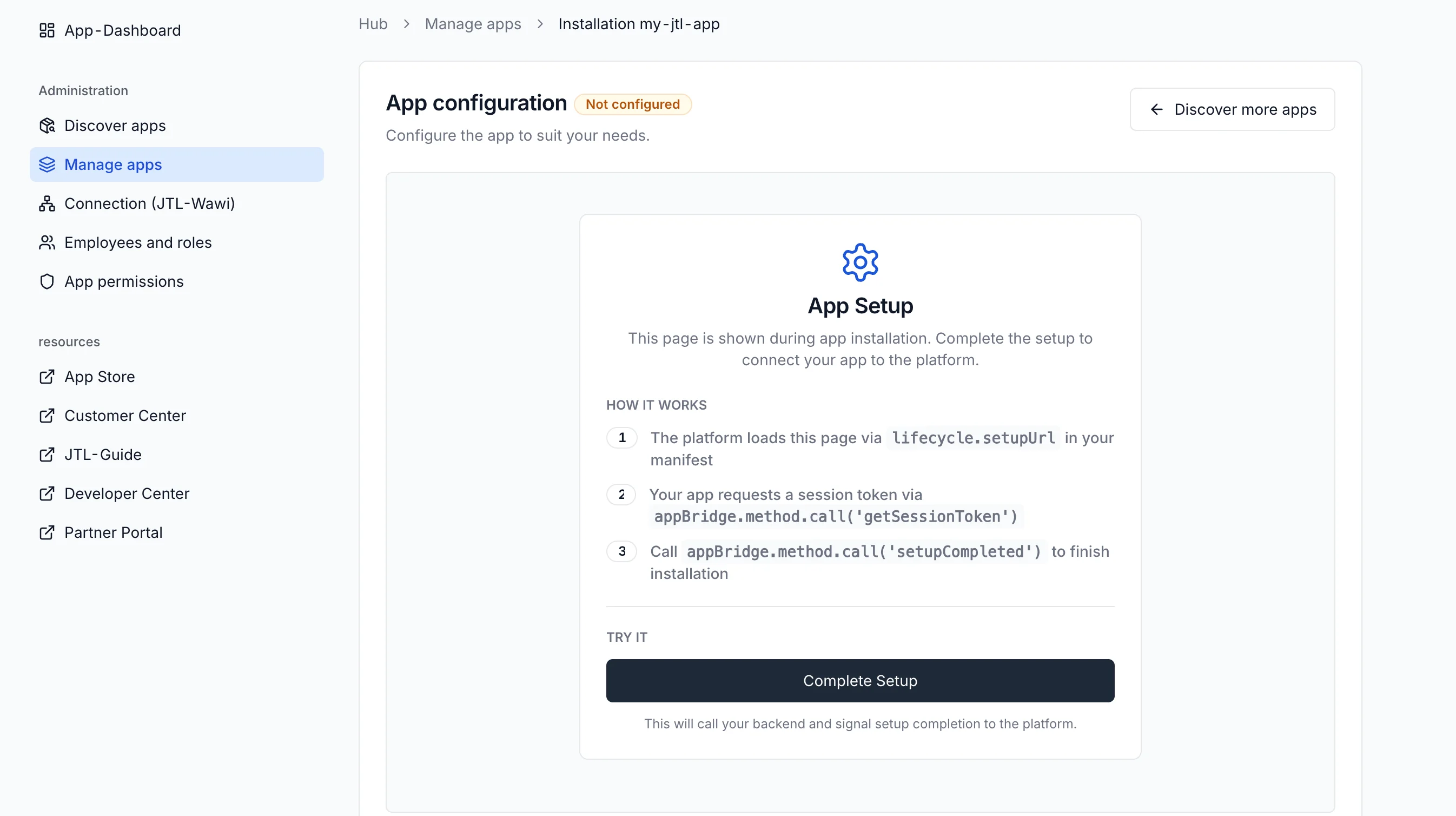Click the resources section label
The image size is (1456, 816).
69,342
